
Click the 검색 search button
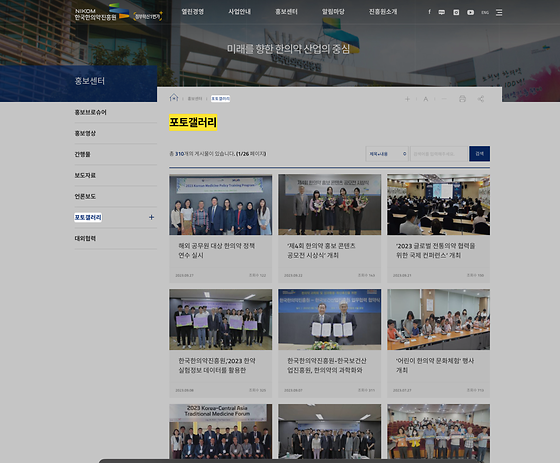click(479, 154)
